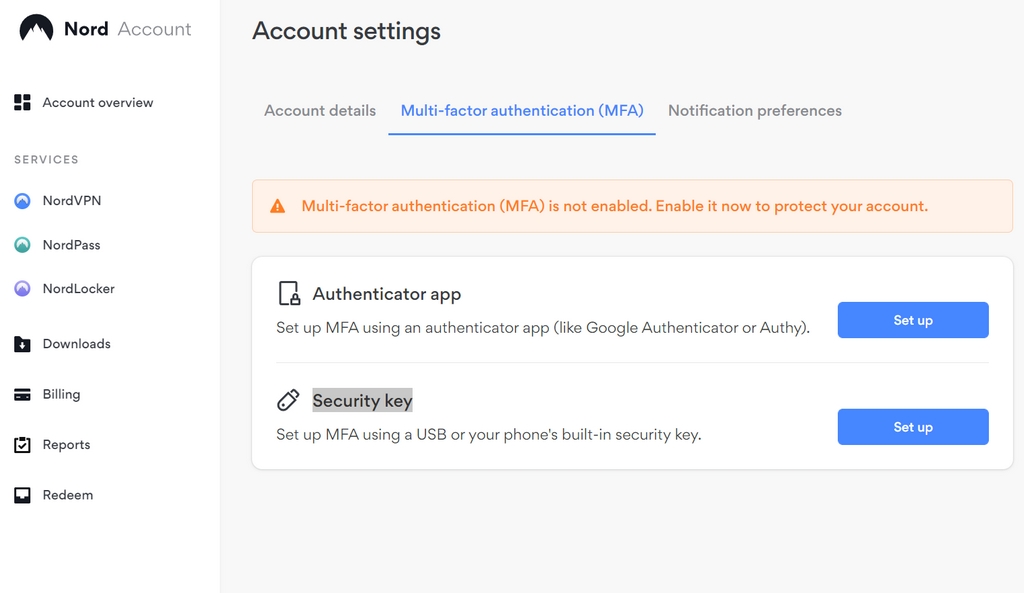The width and height of the screenshot is (1024, 593).
Task: Click the MFA not enabled warning message
Action: (615, 206)
